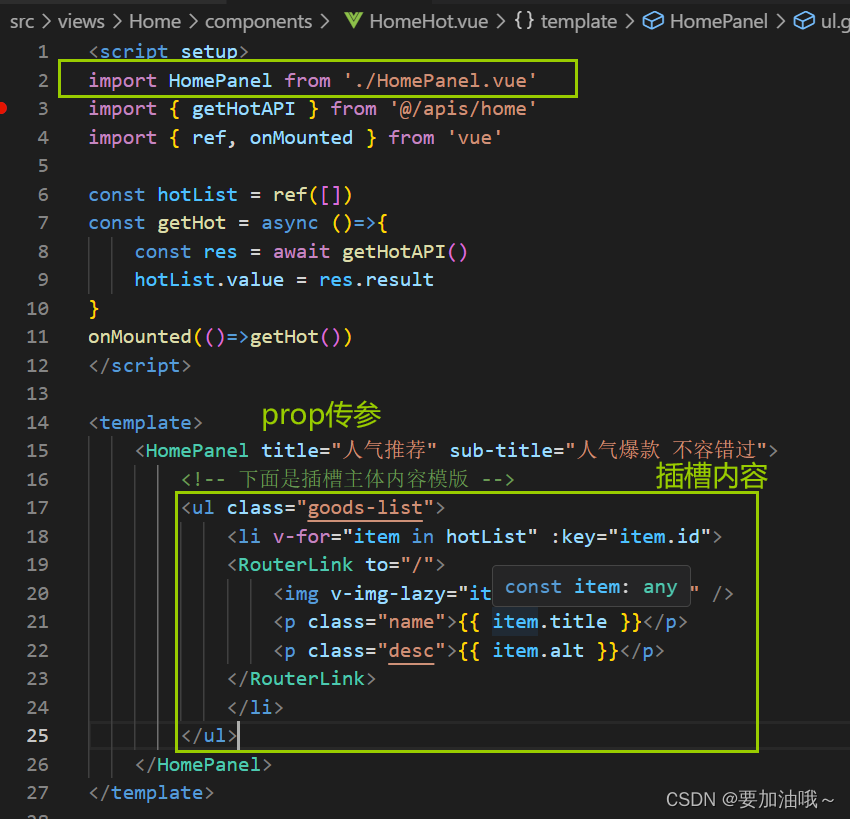
Task: Click item.alt on line 22
Action: tap(538, 650)
